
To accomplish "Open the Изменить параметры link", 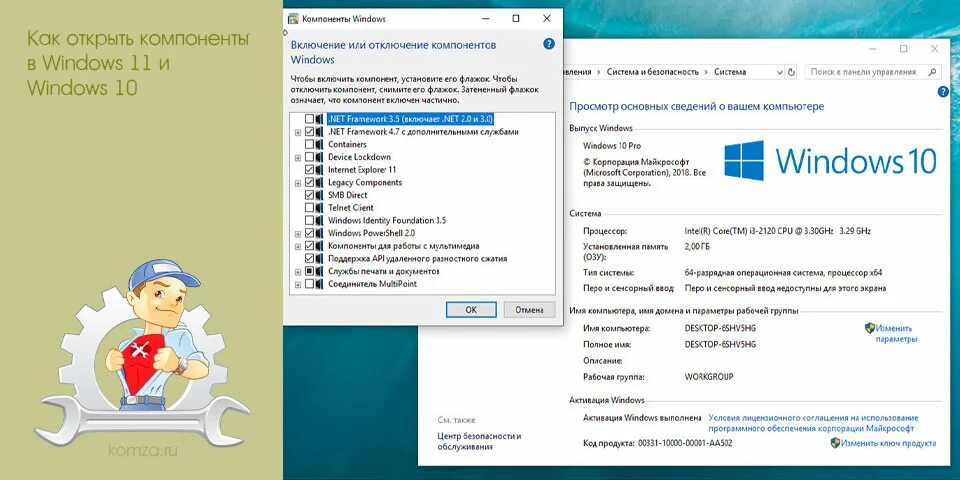I will pos(896,334).
